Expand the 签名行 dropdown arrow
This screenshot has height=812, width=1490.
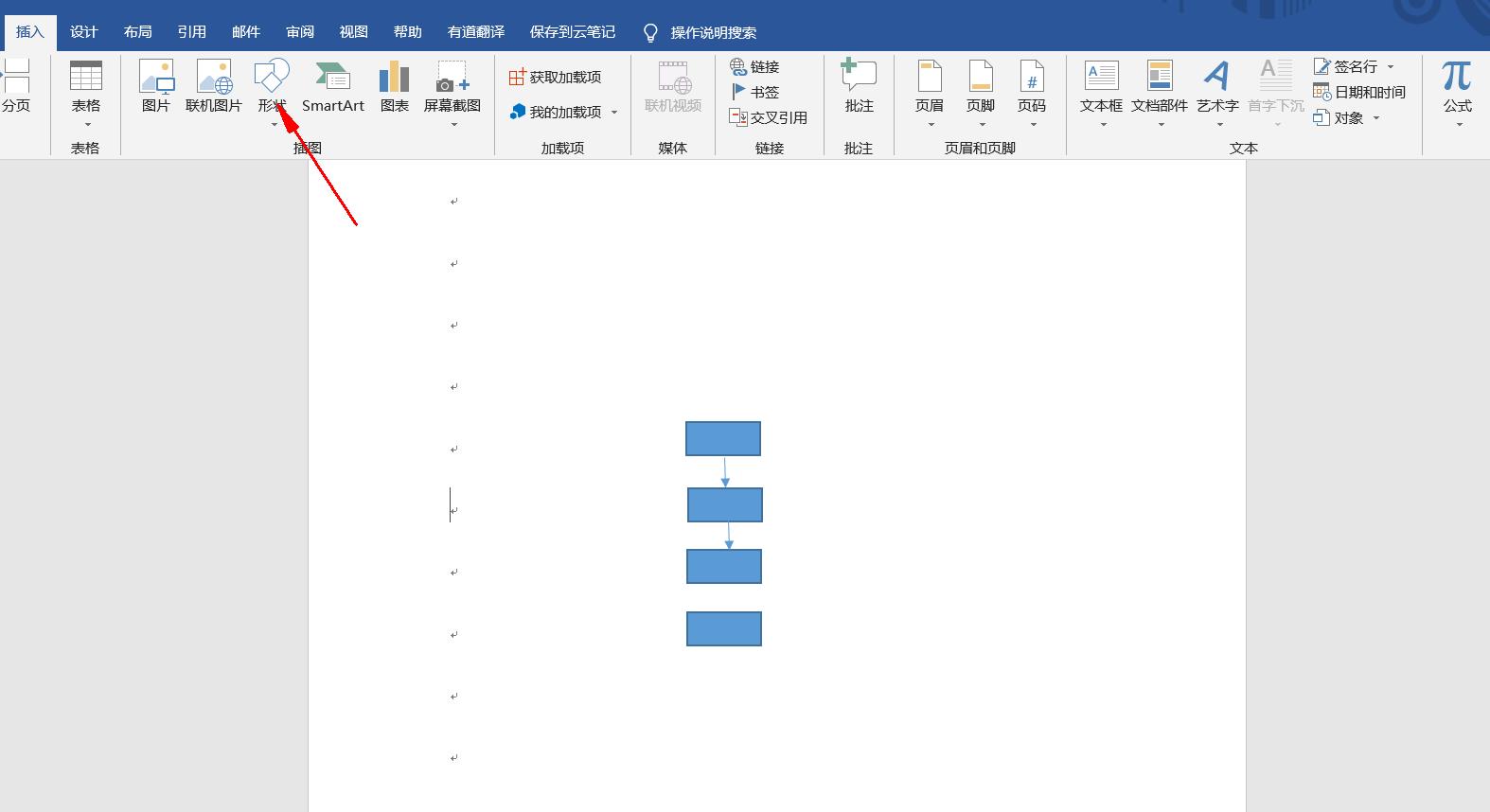click(x=1391, y=67)
